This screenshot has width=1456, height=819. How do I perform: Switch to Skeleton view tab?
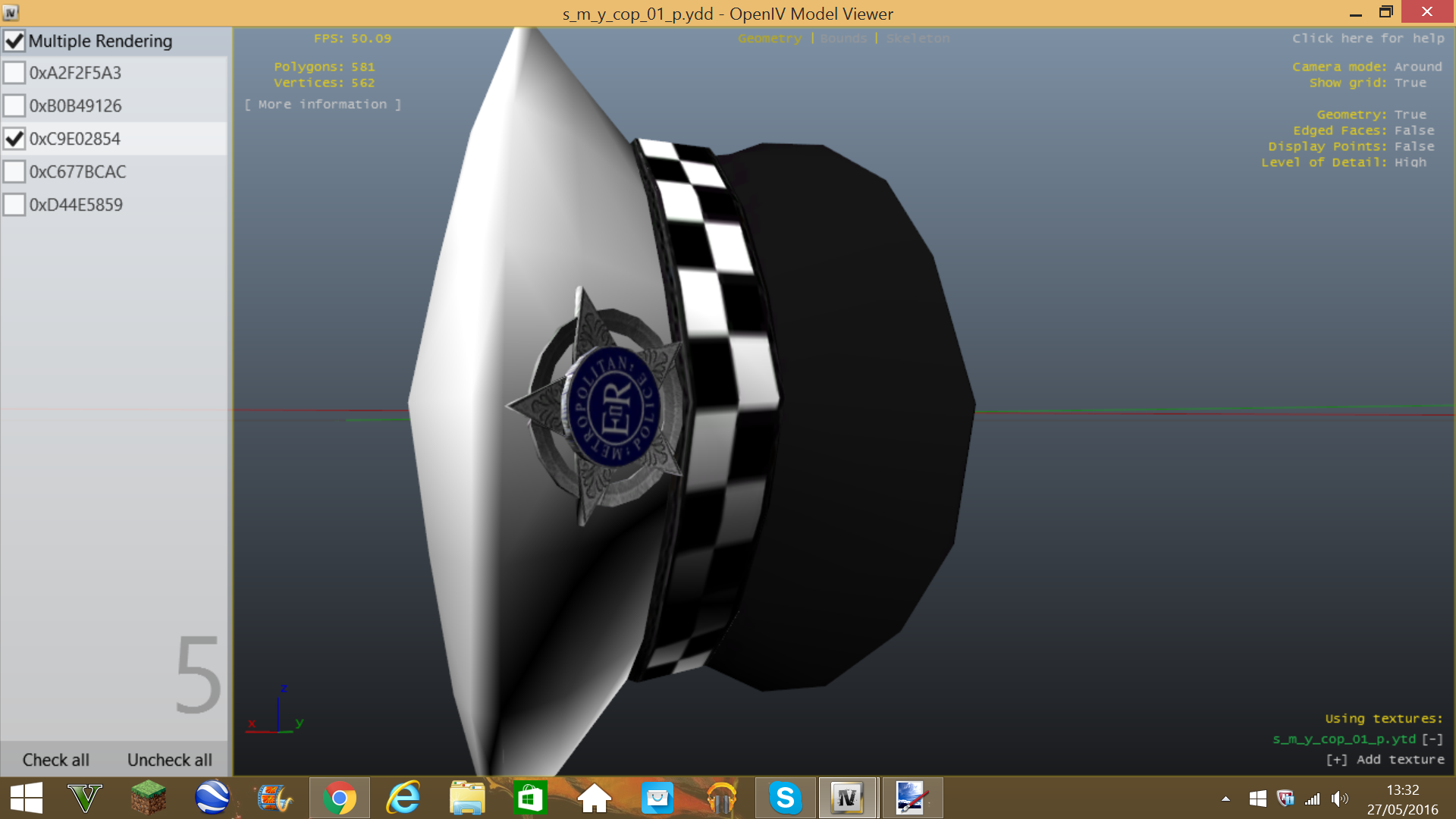(x=918, y=39)
